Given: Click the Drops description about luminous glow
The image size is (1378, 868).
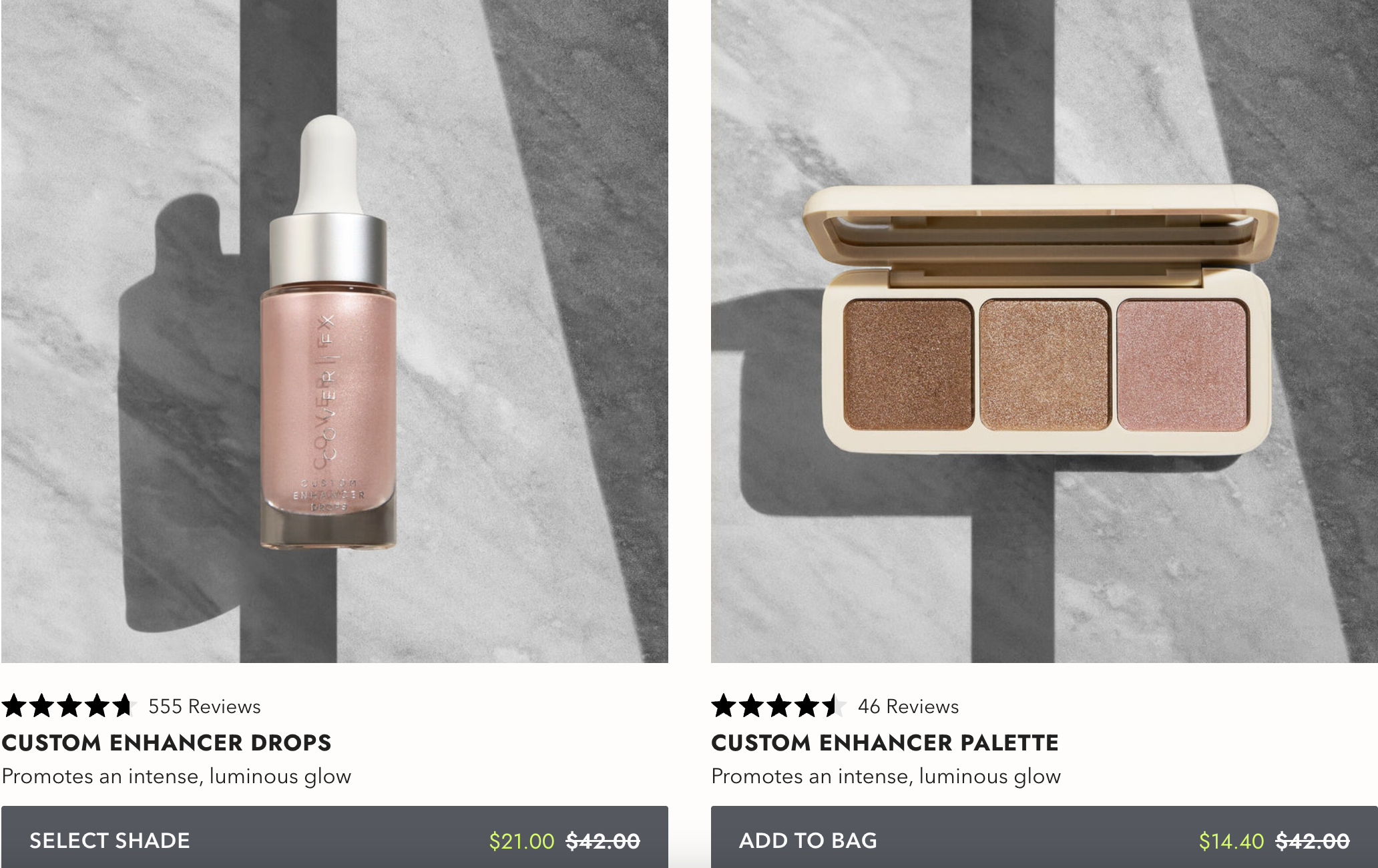Looking at the screenshot, I should (x=176, y=777).
